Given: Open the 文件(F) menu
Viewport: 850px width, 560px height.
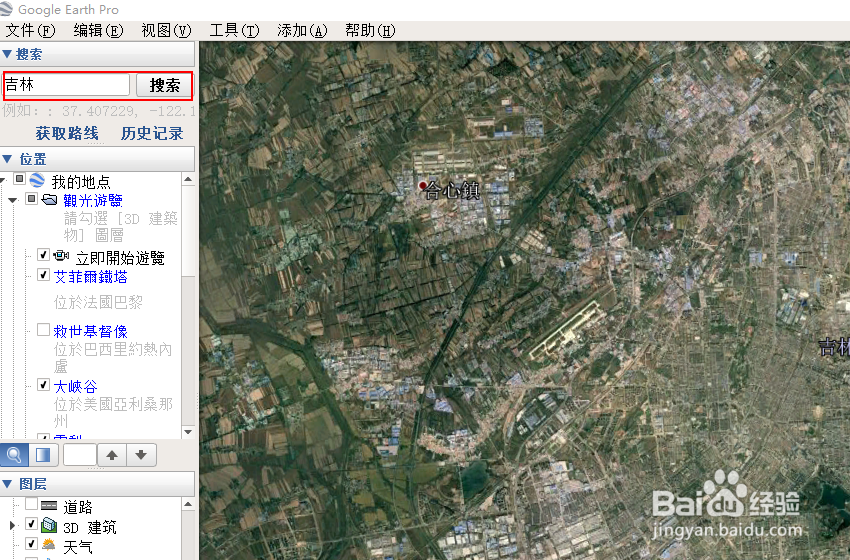Looking at the screenshot, I should (x=30, y=31).
